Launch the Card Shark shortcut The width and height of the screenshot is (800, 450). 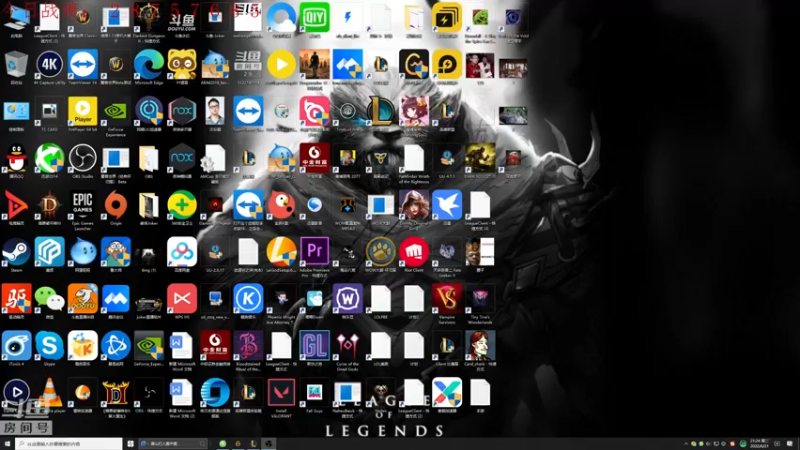pos(480,346)
